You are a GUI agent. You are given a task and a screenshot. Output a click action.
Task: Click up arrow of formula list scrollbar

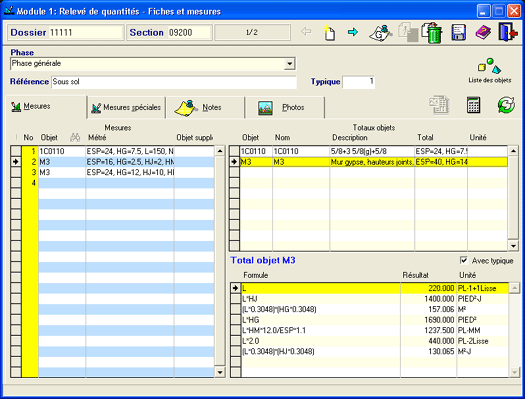tap(514, 288)
